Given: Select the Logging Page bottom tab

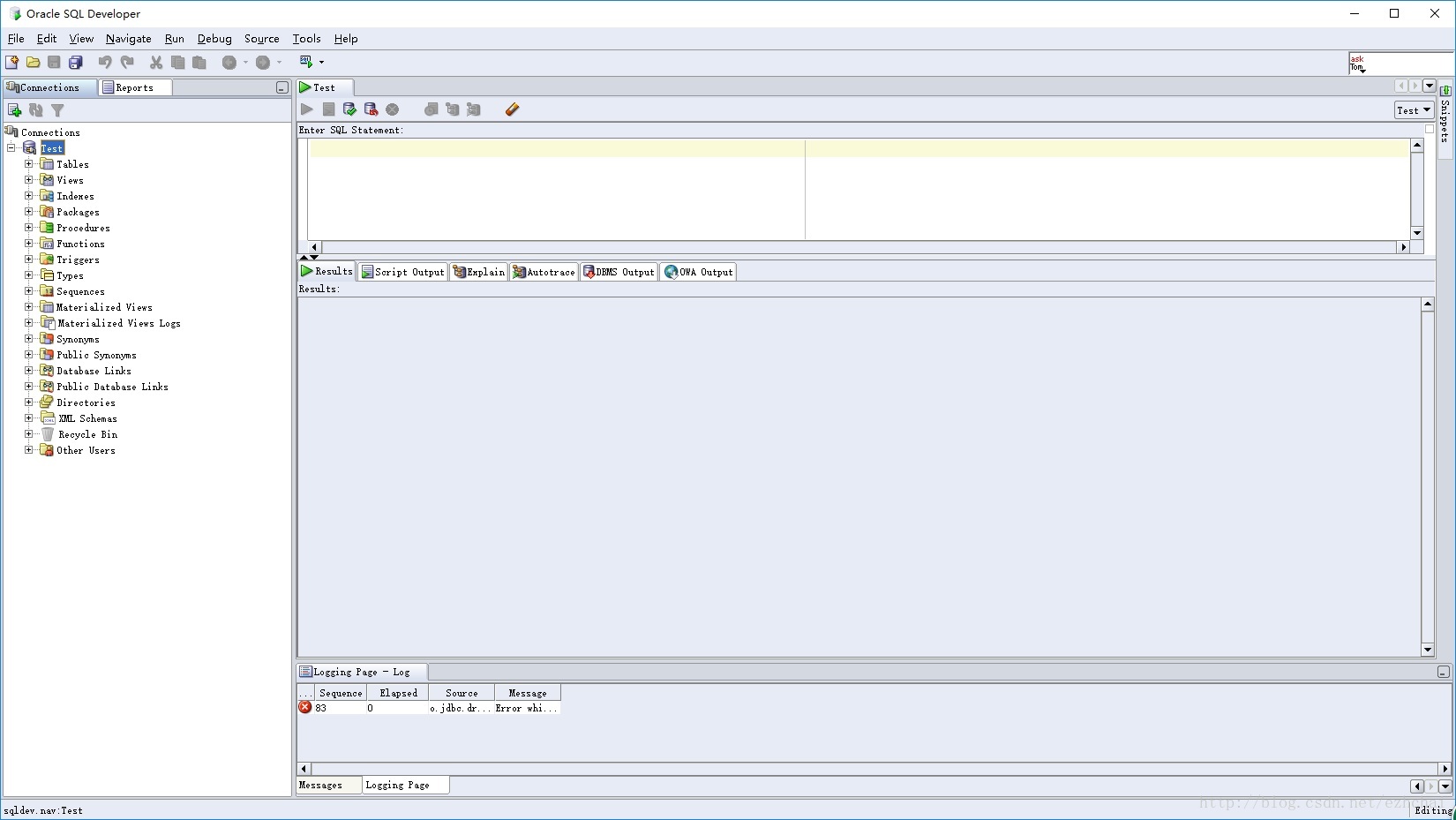Looking at the screenshot, I should [x=404, y=785].
